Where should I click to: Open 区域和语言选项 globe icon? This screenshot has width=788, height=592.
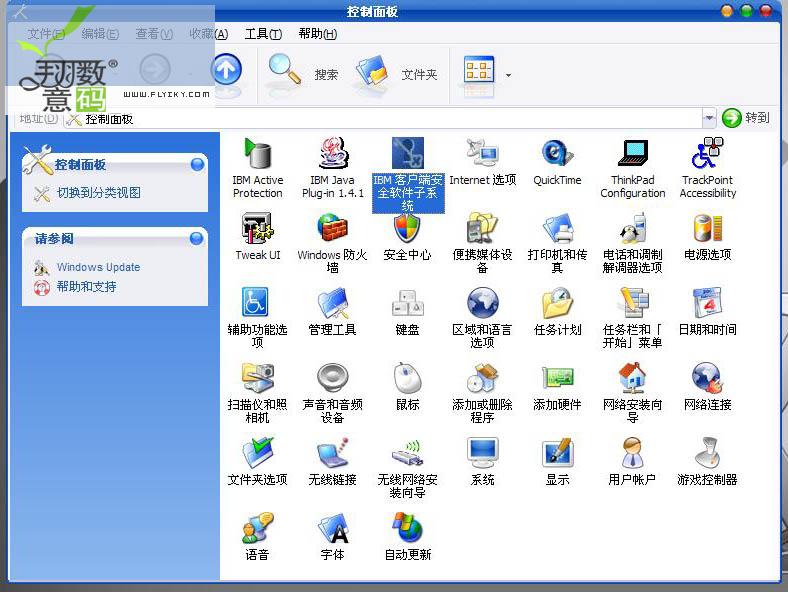tap(482, 303)
